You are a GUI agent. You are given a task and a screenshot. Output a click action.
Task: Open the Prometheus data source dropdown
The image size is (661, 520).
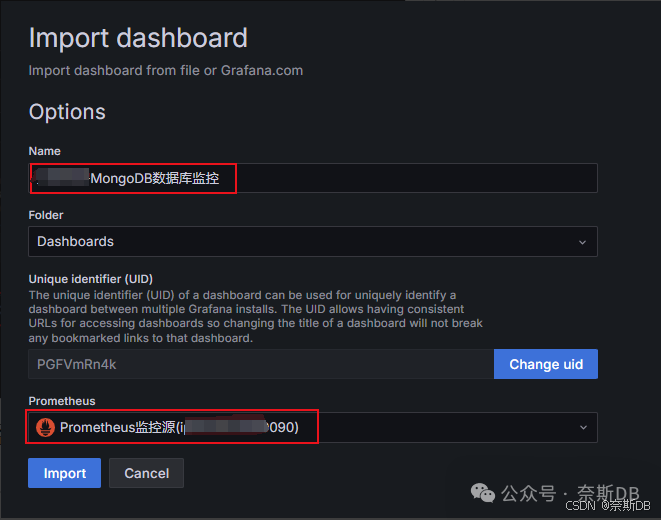pos(313,427)
